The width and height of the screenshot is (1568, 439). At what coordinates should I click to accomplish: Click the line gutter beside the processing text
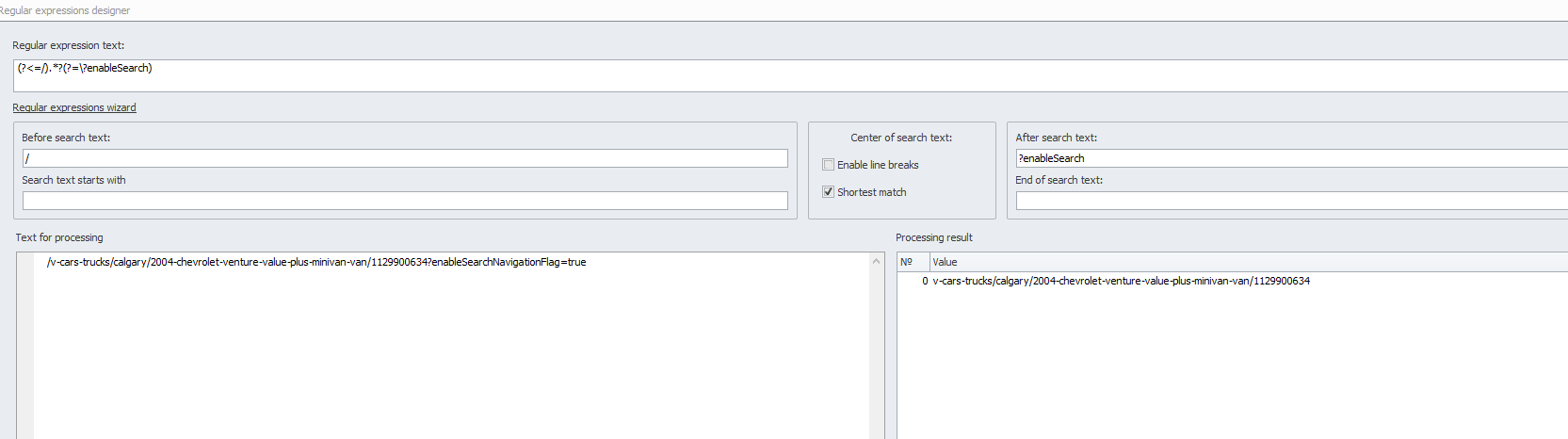pos(25,345)
